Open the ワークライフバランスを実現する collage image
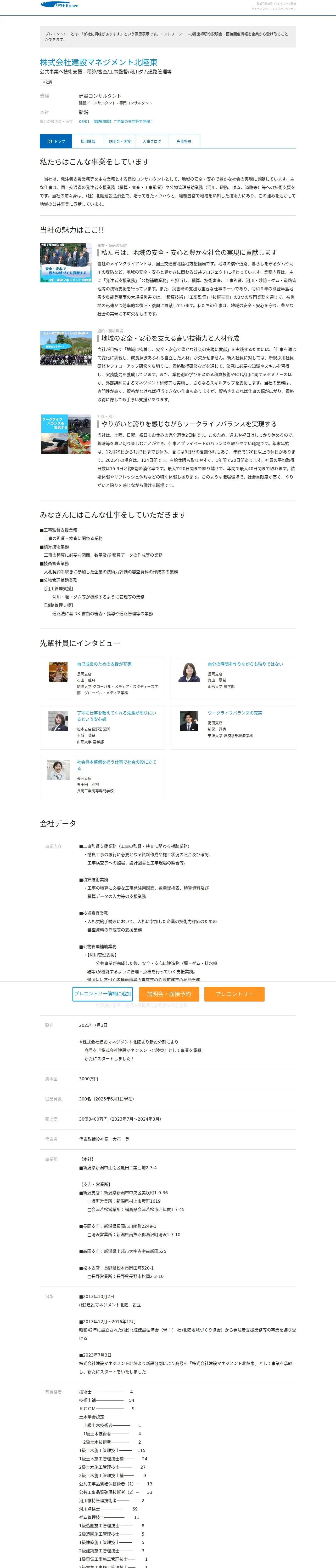The image size is (336, 1568). (66, 434)
